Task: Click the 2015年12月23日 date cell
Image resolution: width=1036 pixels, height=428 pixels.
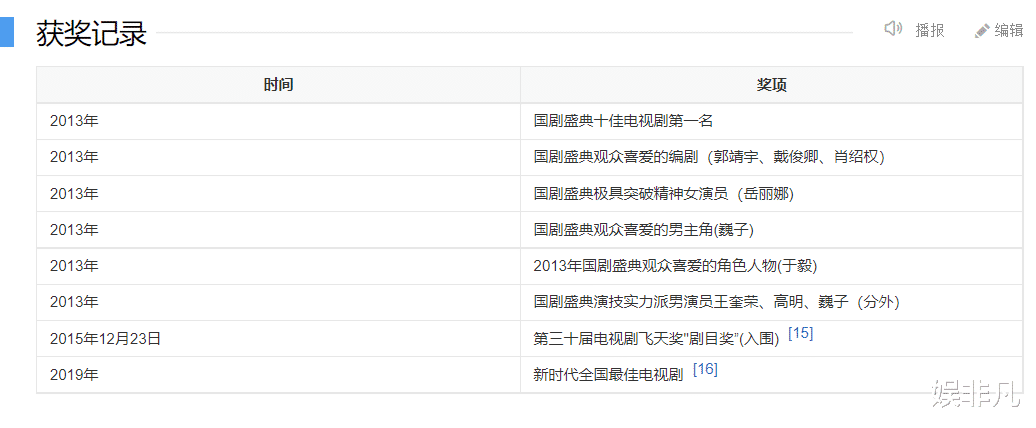Action: (x=278, y=339)
